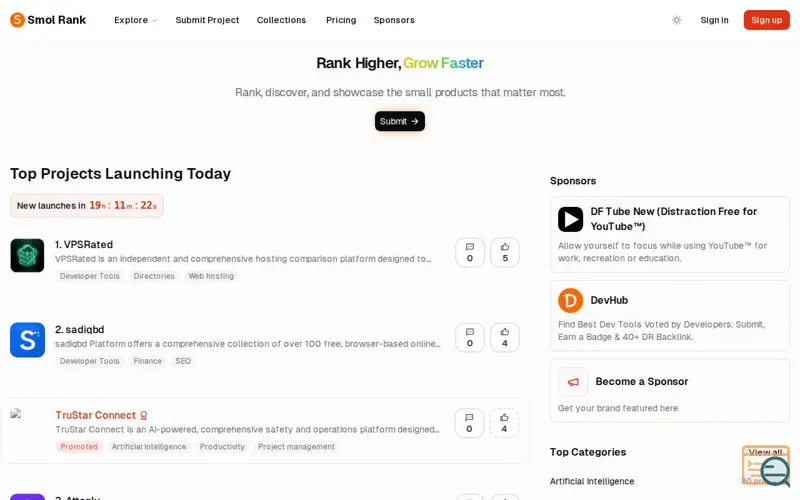Upvote TruStar Connect project

tap(504, 423)
